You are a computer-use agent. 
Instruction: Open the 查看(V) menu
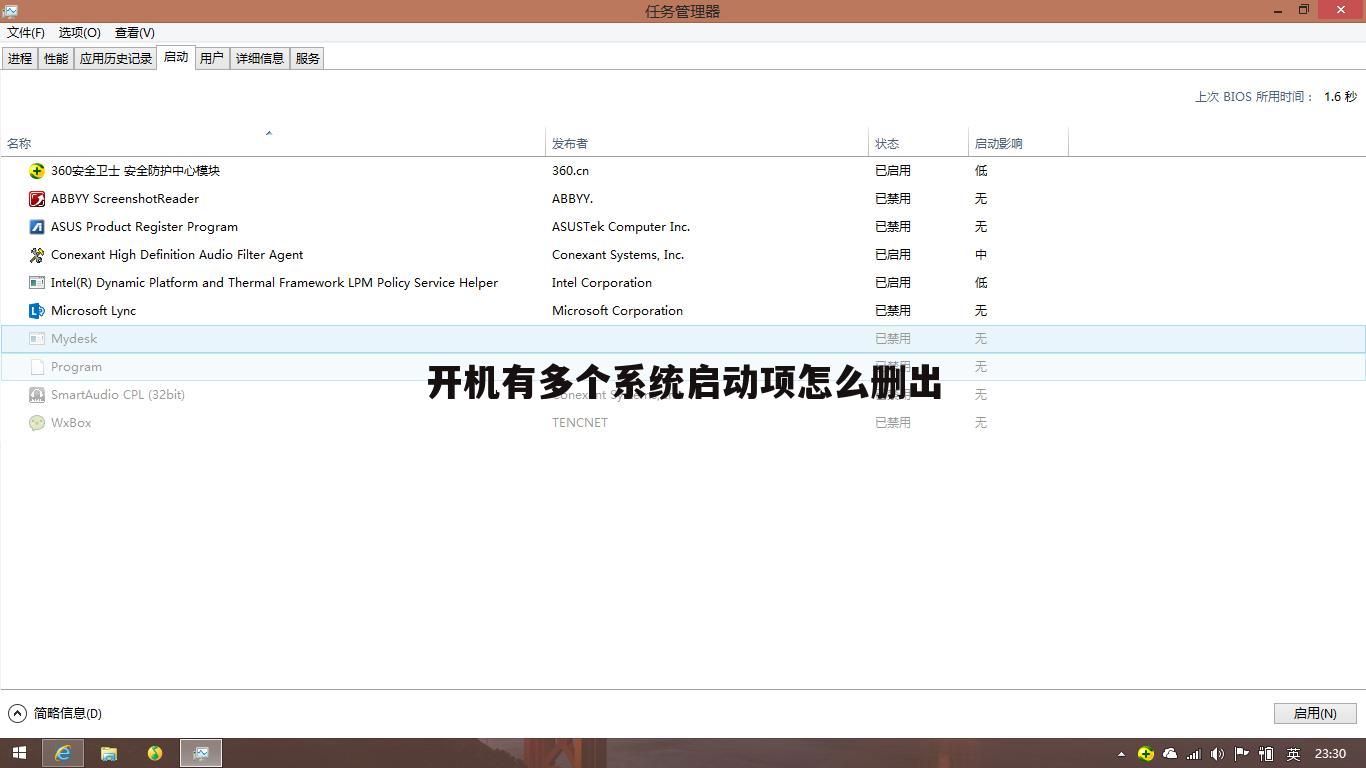pos(135,33)
